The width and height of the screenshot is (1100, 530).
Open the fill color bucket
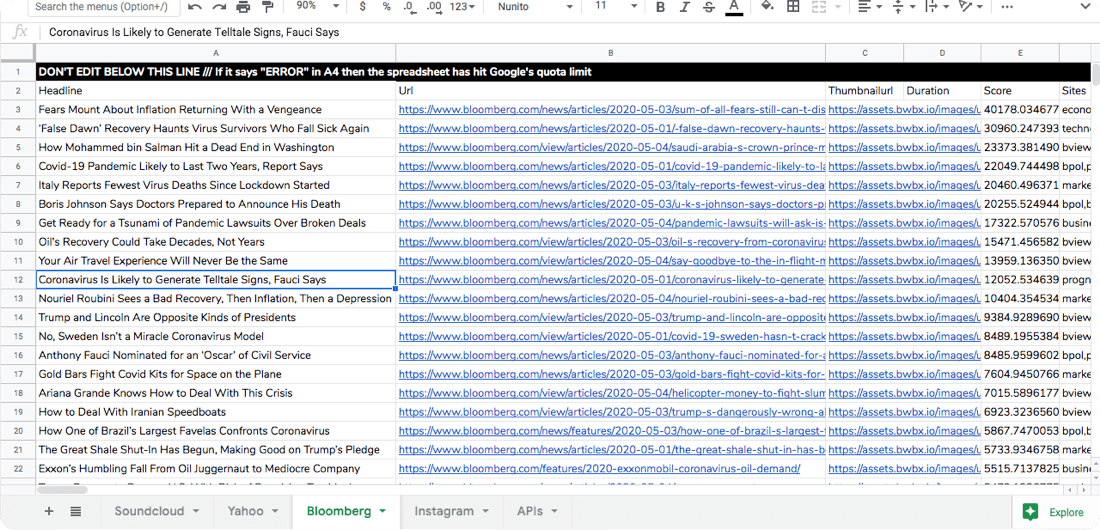pyautogui.click(x=767, y=7)
